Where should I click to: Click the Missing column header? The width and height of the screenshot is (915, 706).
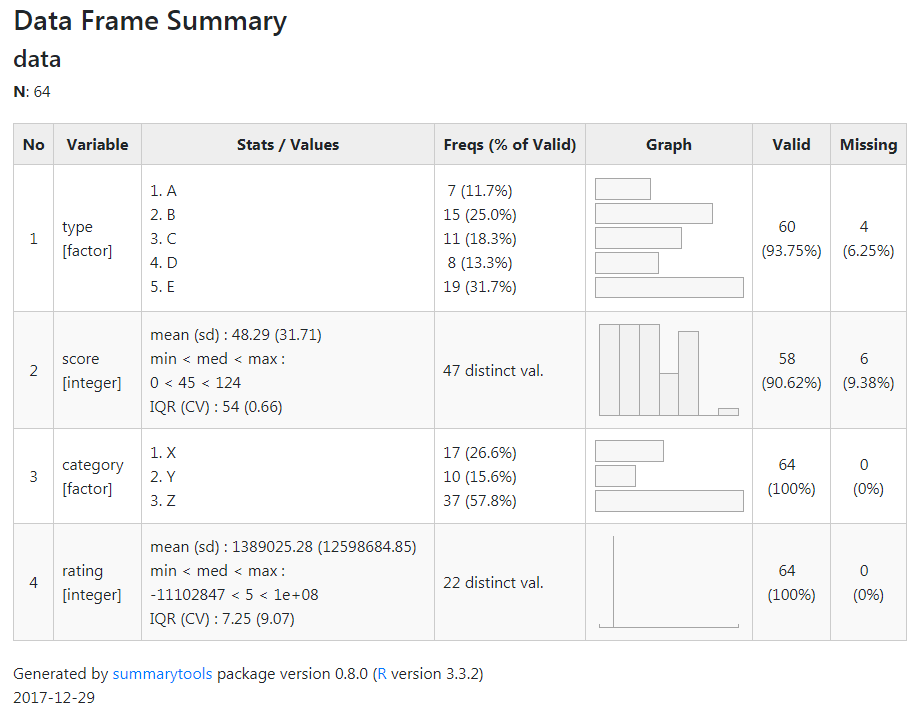click(x=868, y=144)
